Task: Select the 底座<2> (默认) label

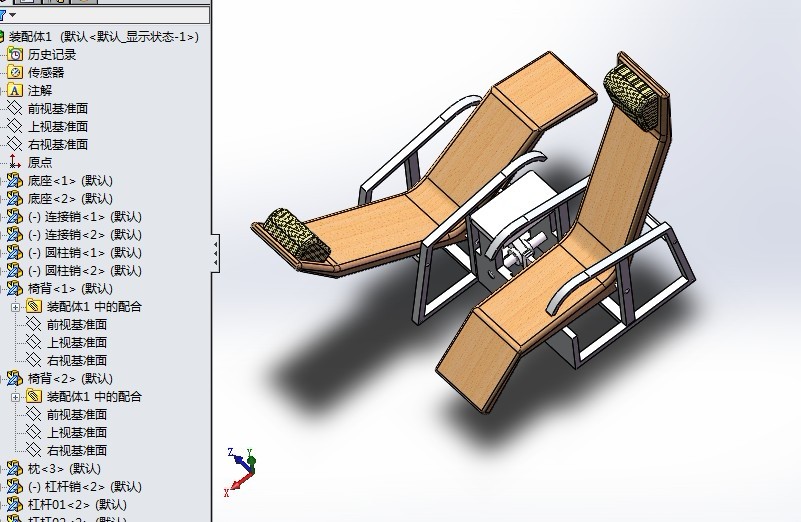Action: tap(70, 198)
